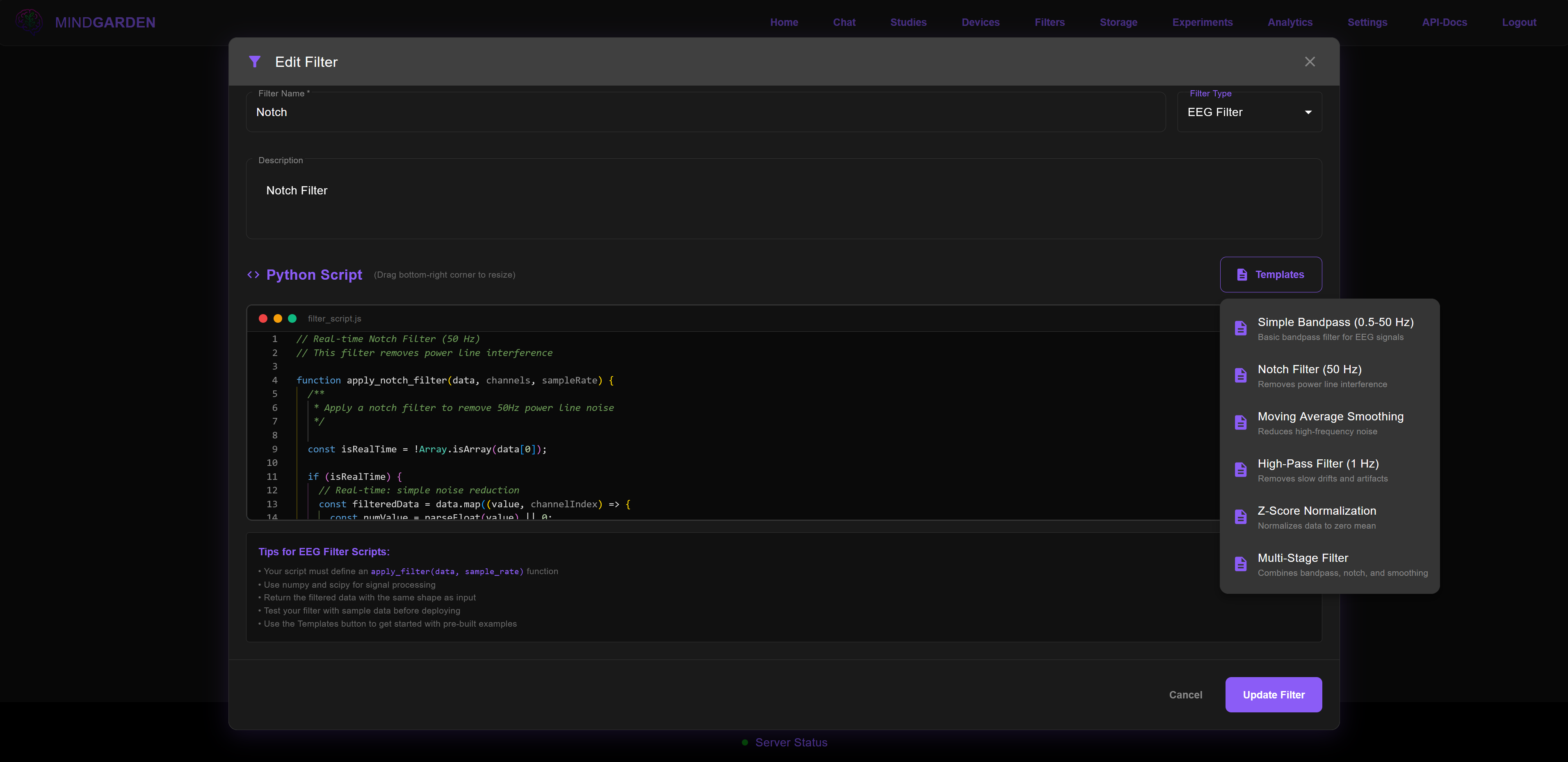Image resolution: width=1568 pixels, height=762 pixels.
Task: Open API-Docs link
Action: coord(1445,22)
